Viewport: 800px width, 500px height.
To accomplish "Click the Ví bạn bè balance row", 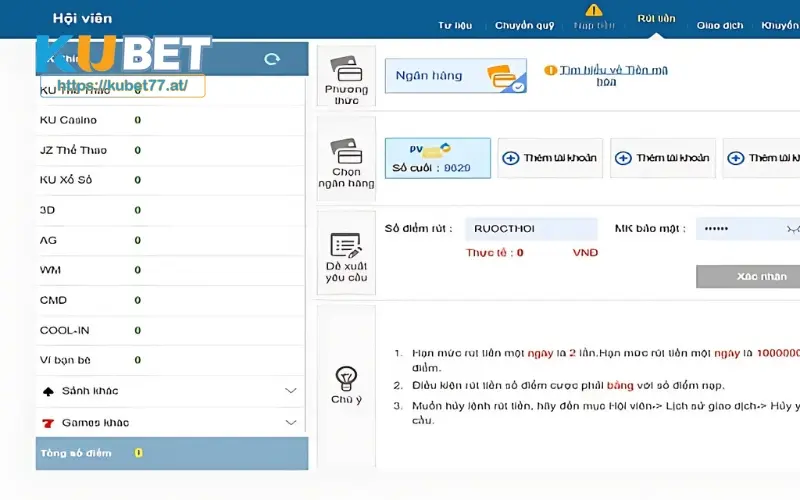I will click(170, 360).
